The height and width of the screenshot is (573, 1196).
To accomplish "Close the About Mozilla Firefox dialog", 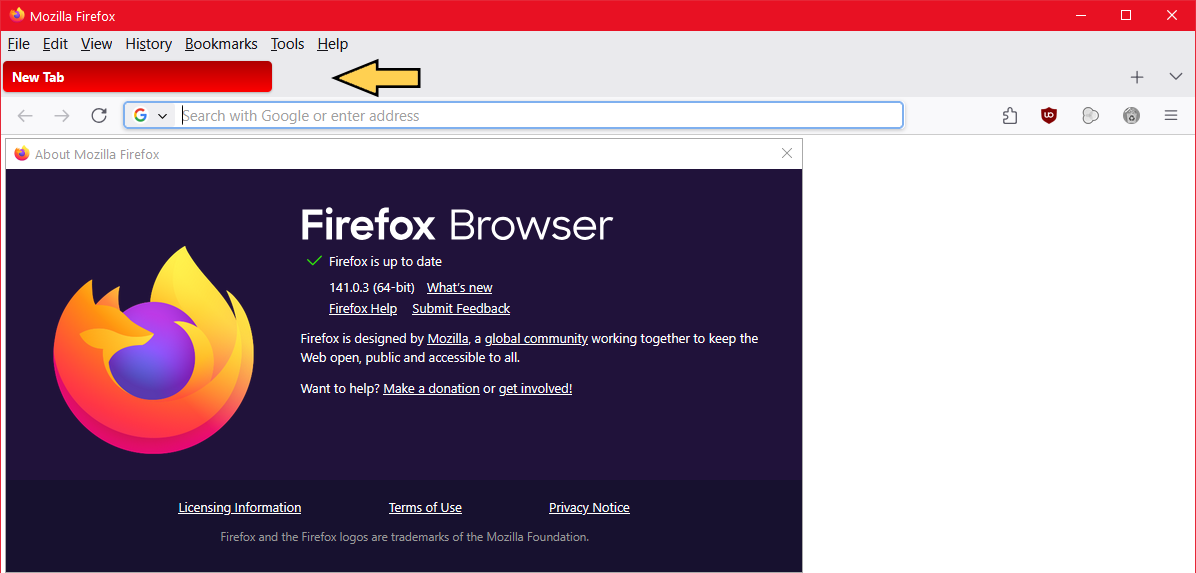I will click(x=787, y=153).
